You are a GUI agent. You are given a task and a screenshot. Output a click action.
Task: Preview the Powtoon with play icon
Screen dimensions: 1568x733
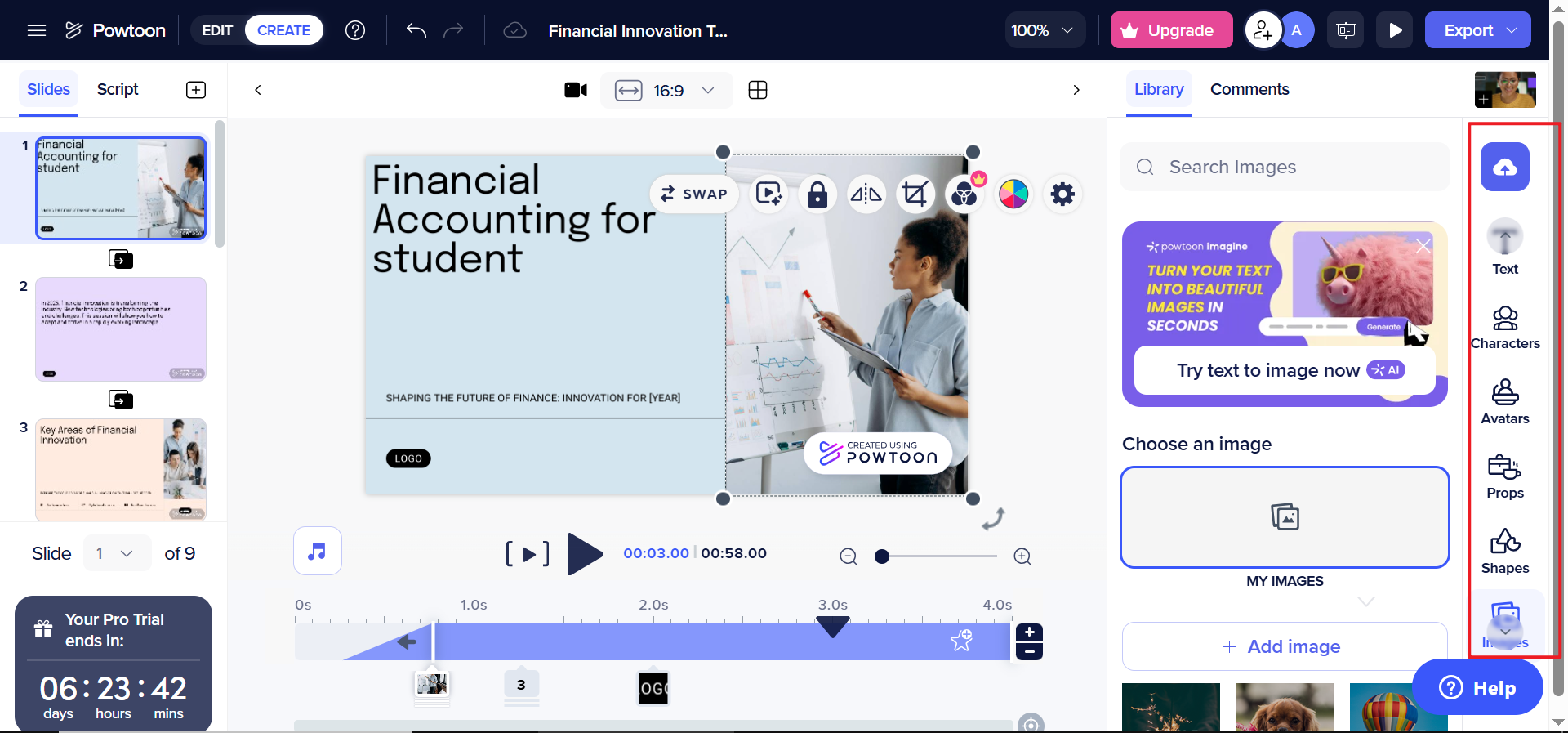pyautogui.click(x=1395, y=30)
